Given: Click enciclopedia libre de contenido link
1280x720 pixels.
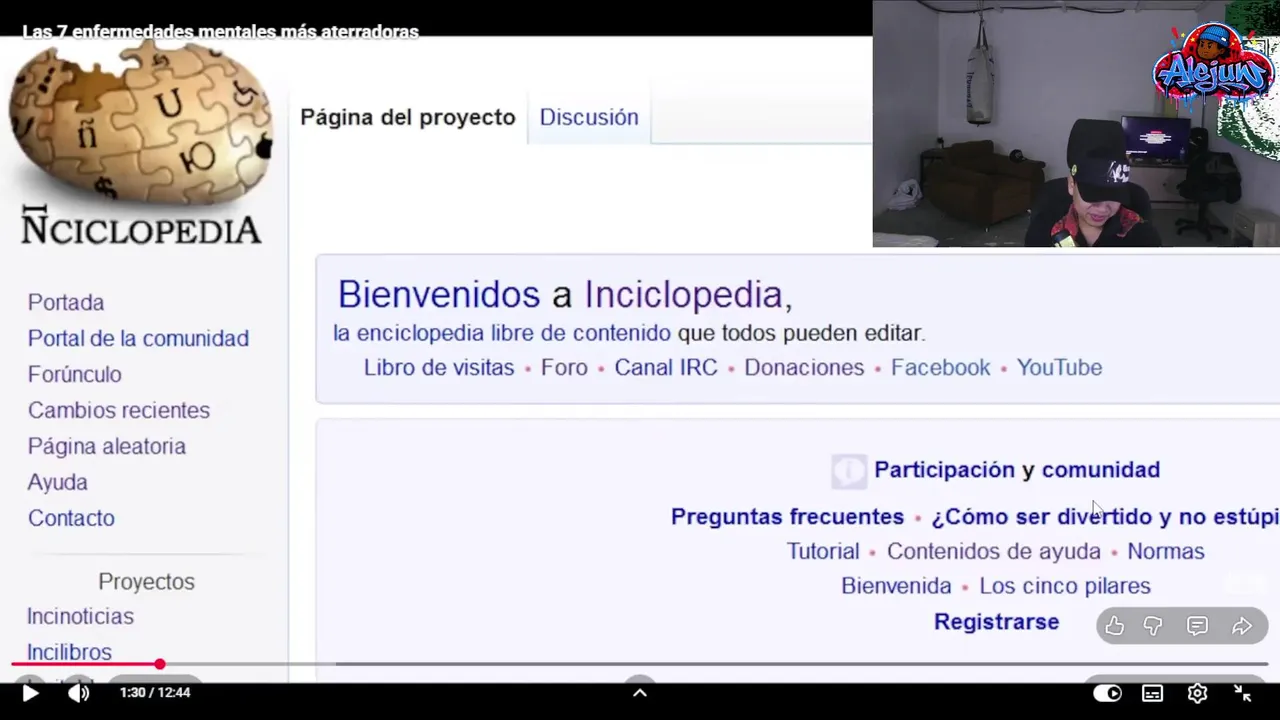Looking at the screenshot, I should 502,333.
